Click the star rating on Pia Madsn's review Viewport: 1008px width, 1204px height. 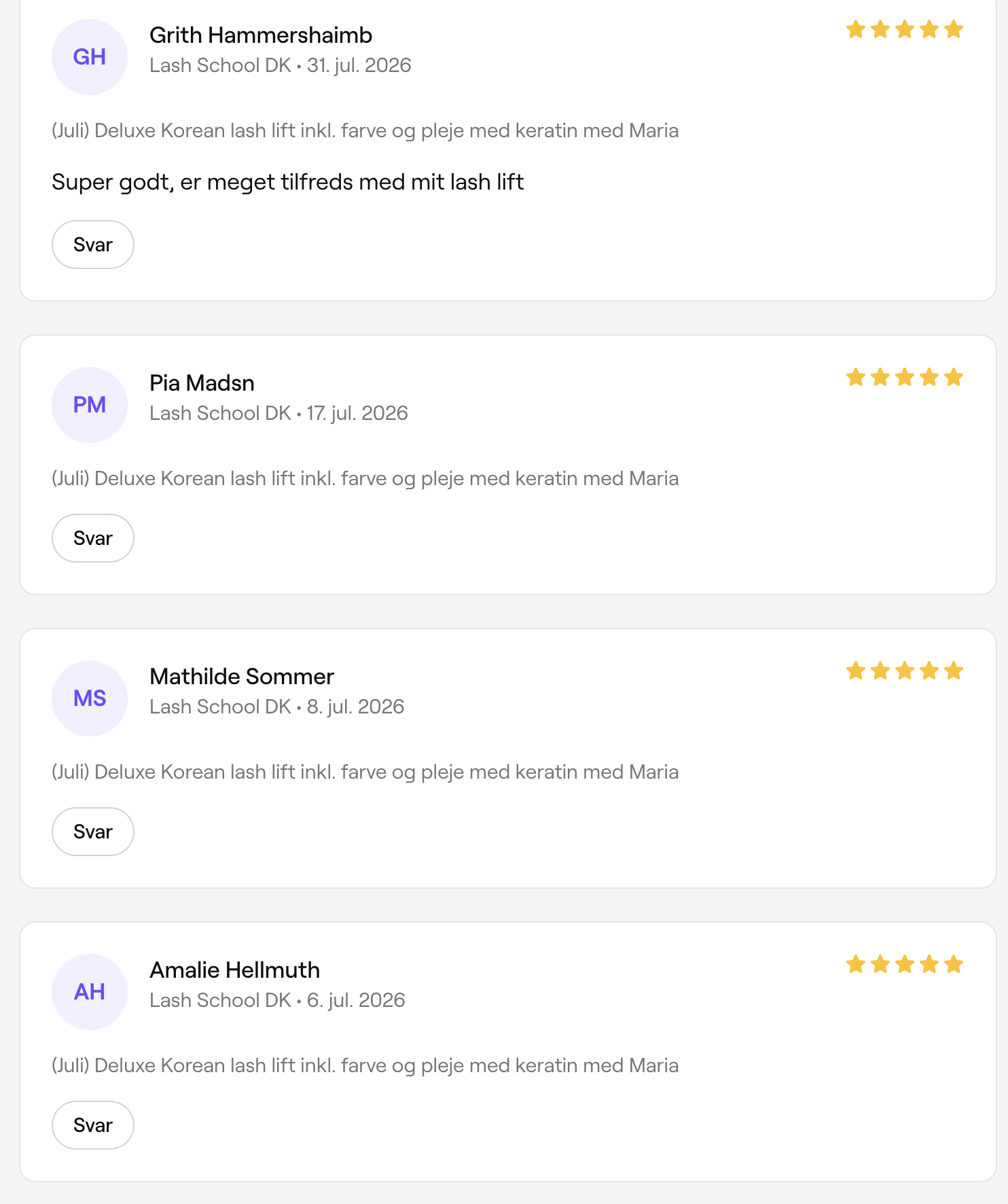[x=905, y=377]
